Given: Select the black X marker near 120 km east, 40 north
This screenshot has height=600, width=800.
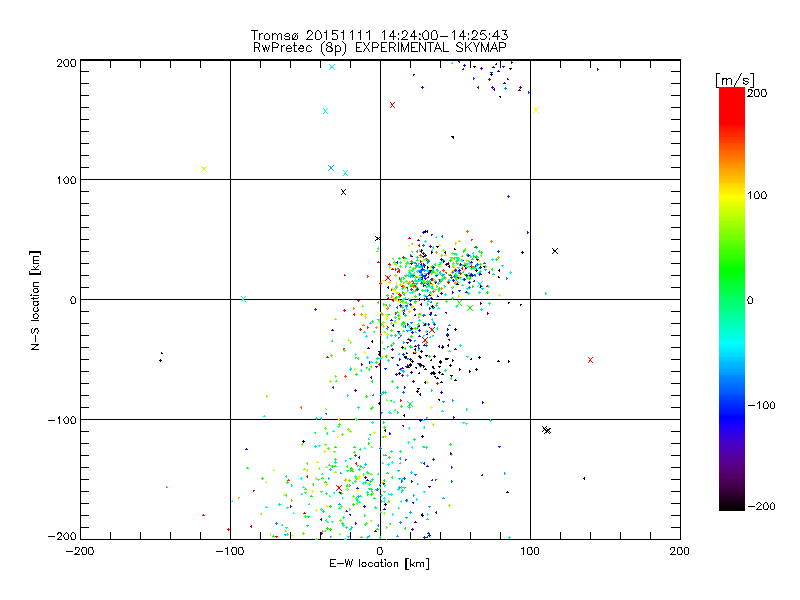Looking at the screenshot, I should pyautogui.click(x=555, y=251).
